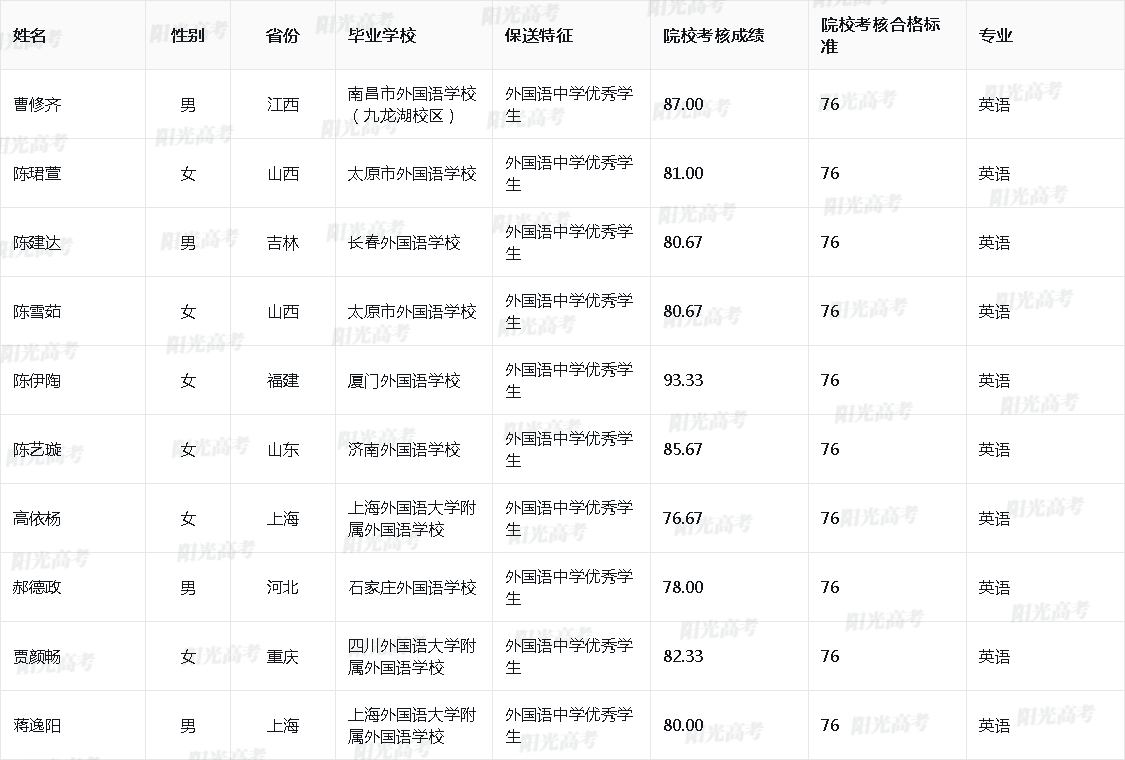Image resolution: width=1125 pixels, height=760 pixels.
Task: Click the 保送特征 column header
Action: coord(539,35)
